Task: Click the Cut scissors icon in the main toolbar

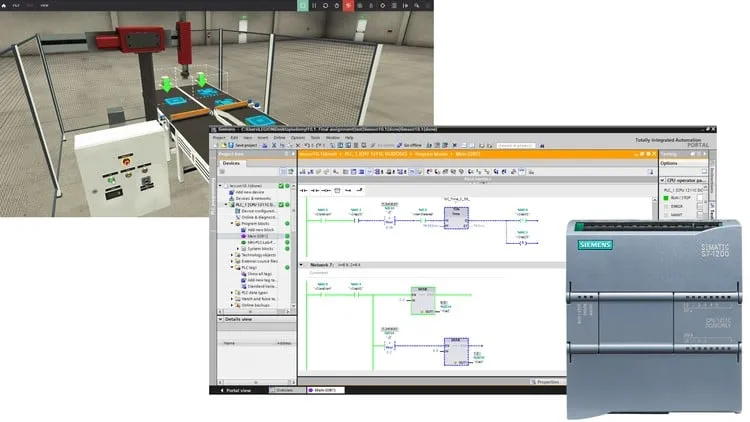Action: click(x=274, y=145)
